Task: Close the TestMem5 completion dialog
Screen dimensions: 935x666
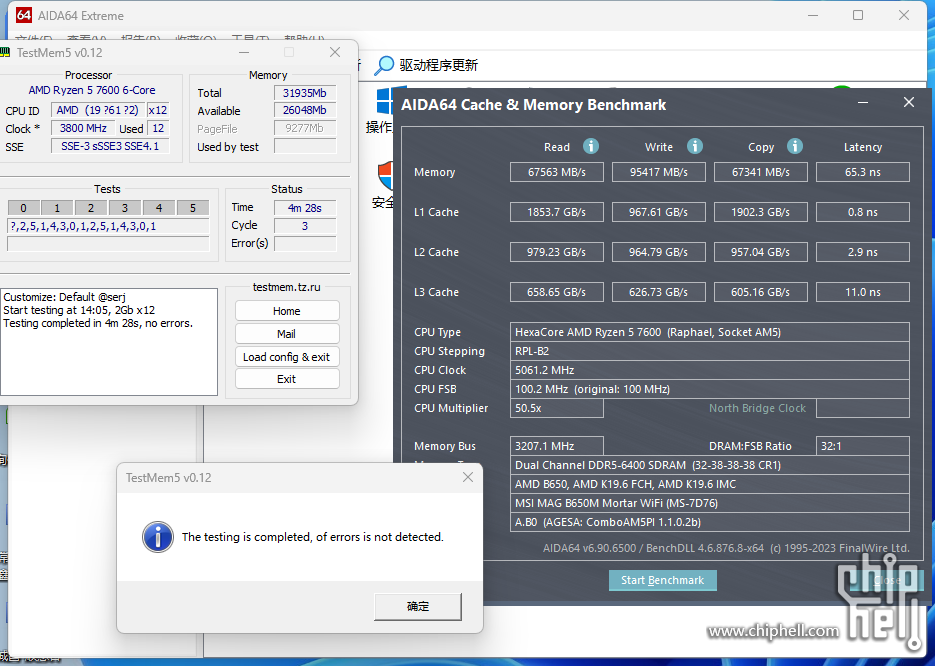Action: click(468, 477)
